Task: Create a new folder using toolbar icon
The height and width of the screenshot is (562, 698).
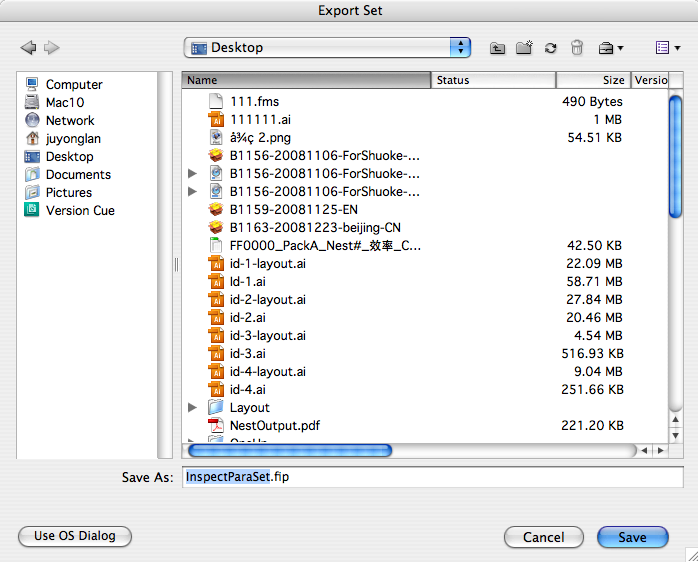Action: click(x=524, y=48)
